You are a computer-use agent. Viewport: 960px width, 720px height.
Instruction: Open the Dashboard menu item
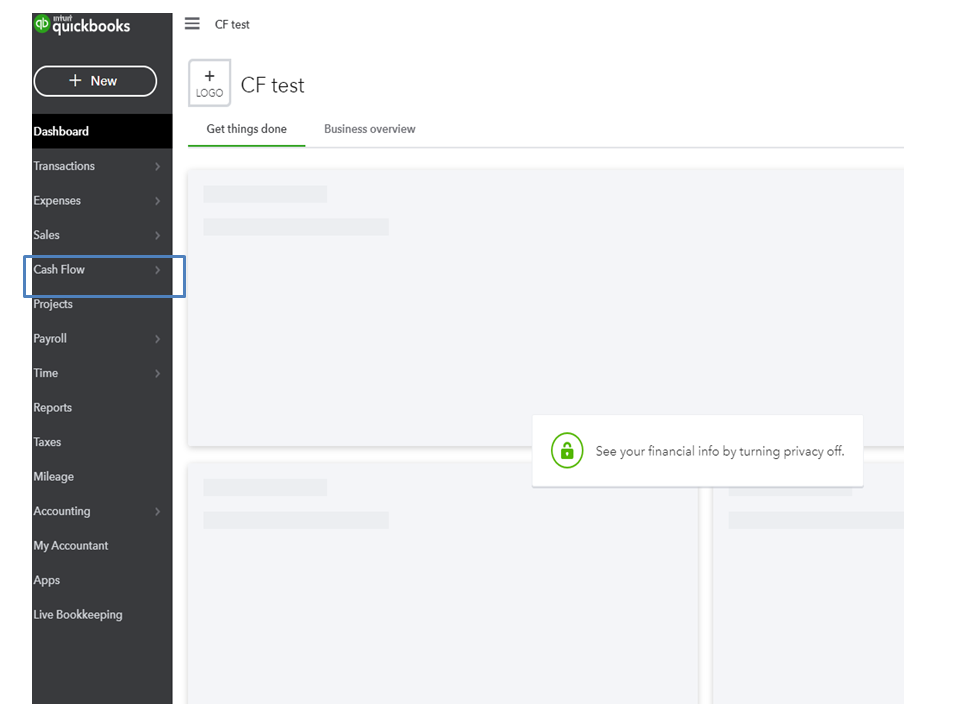coord(102,131)
